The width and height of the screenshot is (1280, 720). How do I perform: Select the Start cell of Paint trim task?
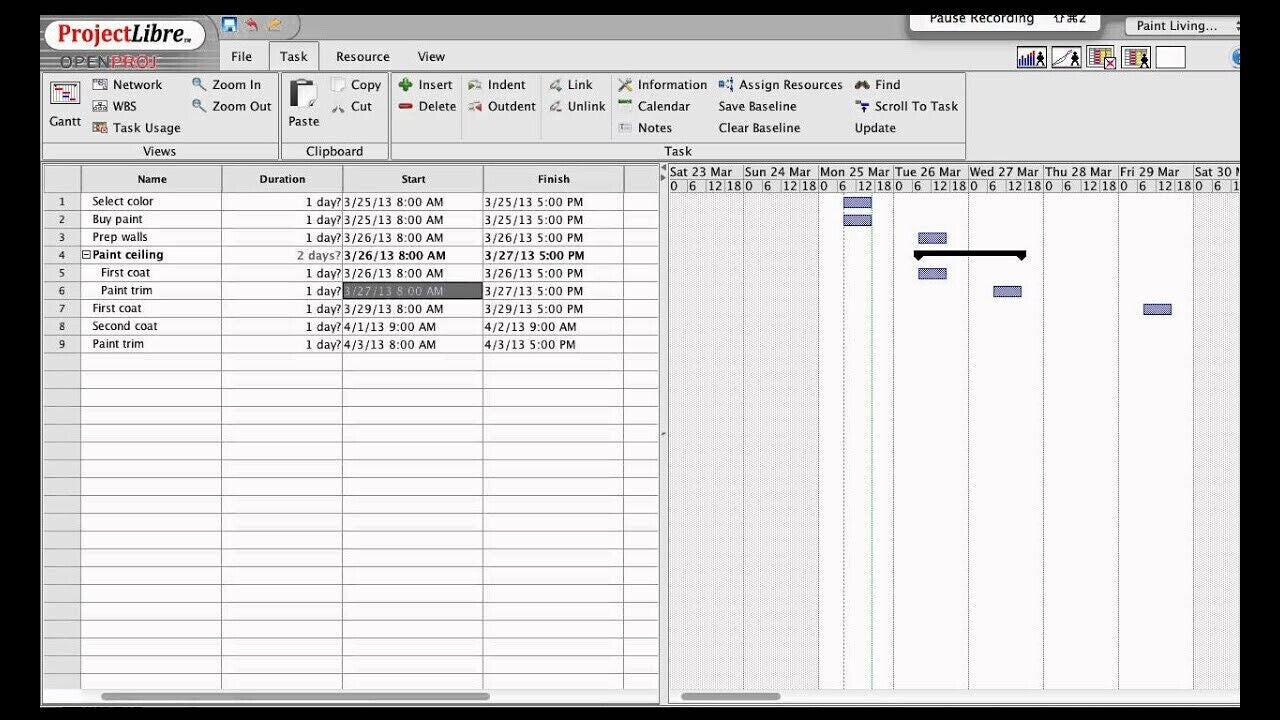click(x=413, y=290)
